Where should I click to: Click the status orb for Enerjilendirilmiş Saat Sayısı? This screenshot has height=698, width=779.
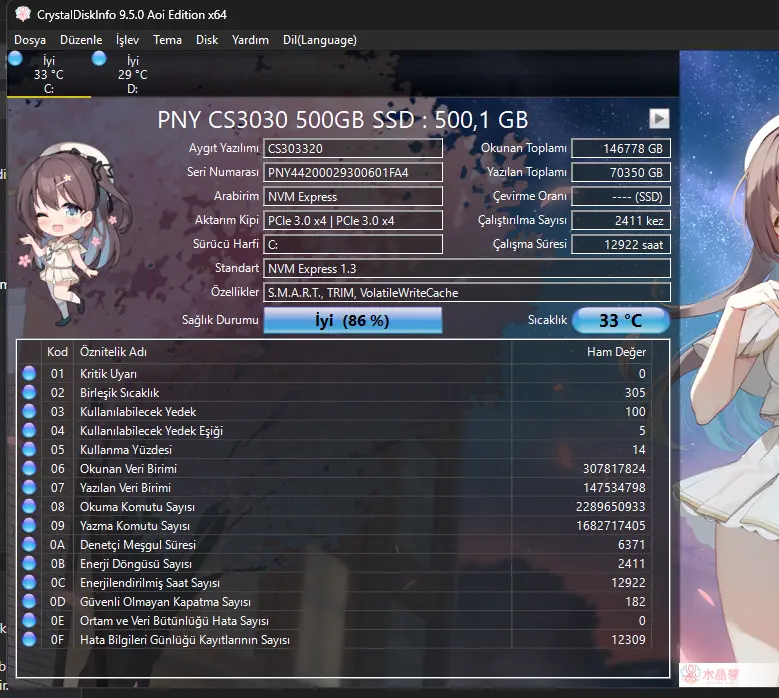click(29, 582)
